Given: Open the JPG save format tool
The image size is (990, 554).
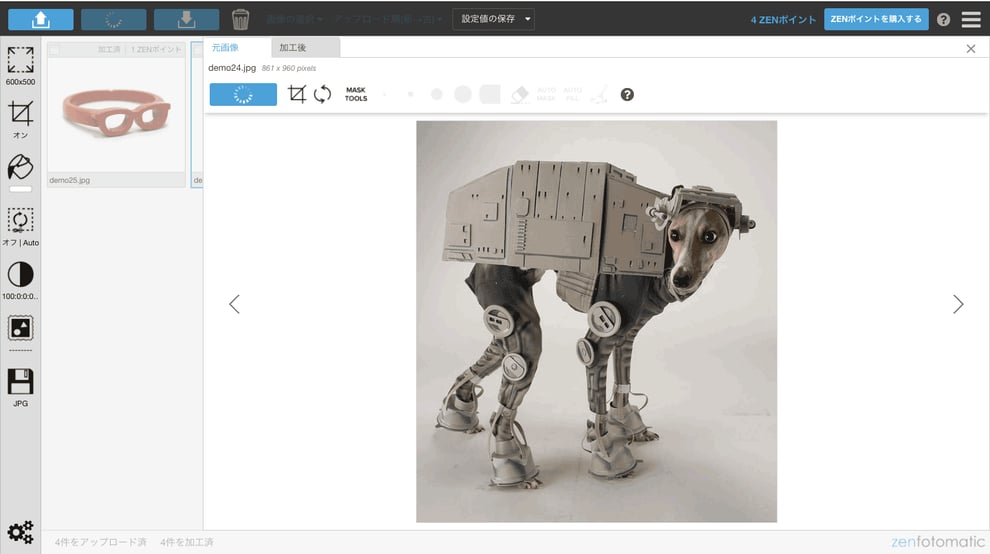Looking at the screenshot, I should tap(20, 388).
